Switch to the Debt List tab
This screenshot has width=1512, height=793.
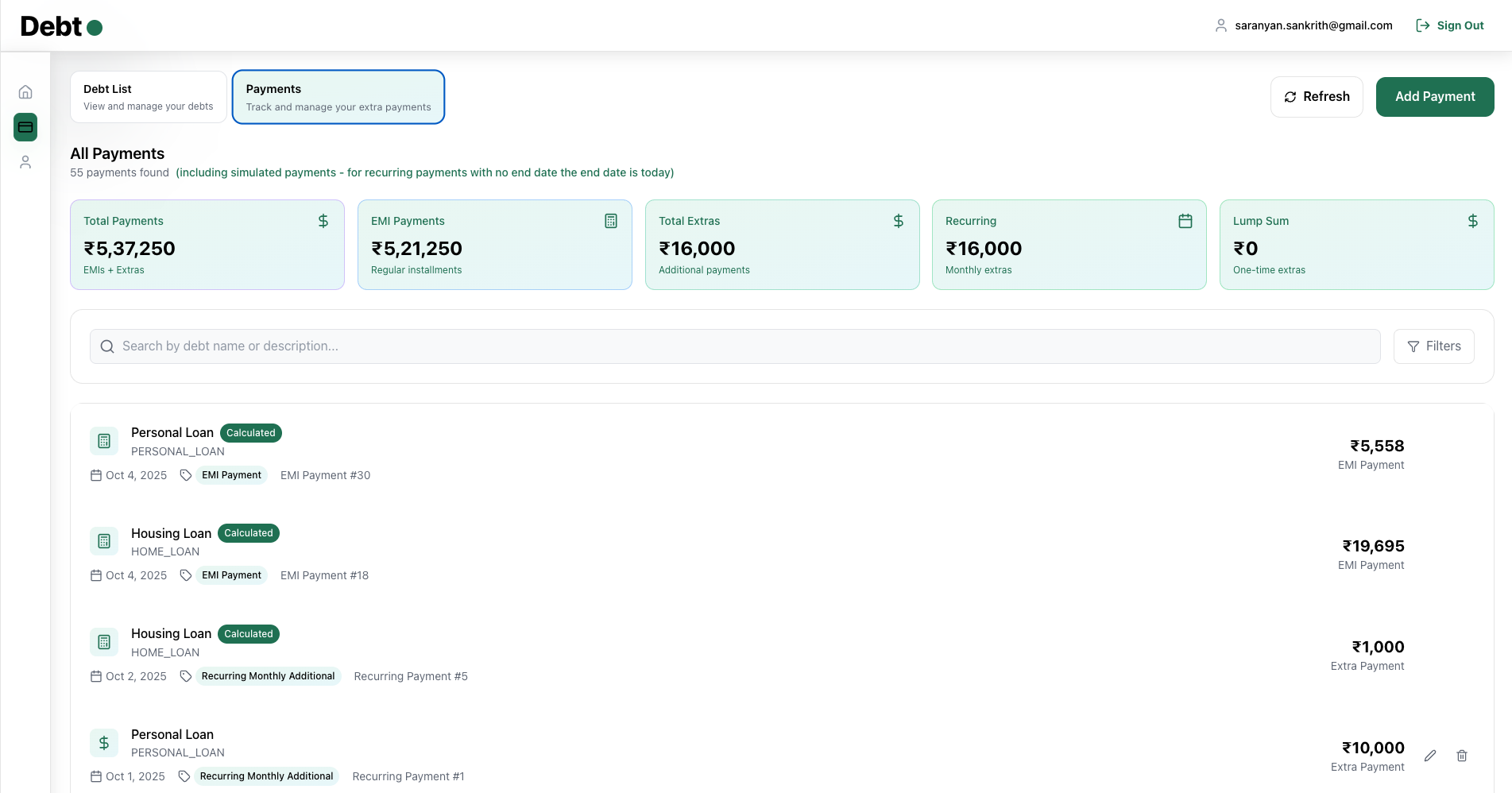pos(149,97)
